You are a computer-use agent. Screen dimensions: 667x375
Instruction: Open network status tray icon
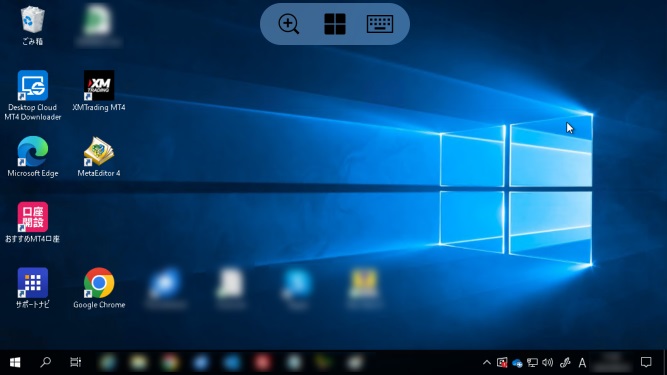click(532, 363)
